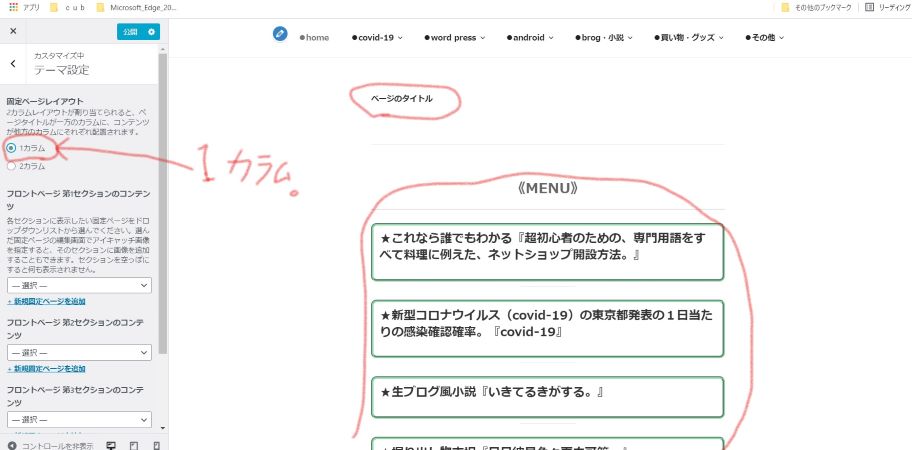912x450 pixels.
Task: Switch to mobile preview icon
Action: point(156,446)
